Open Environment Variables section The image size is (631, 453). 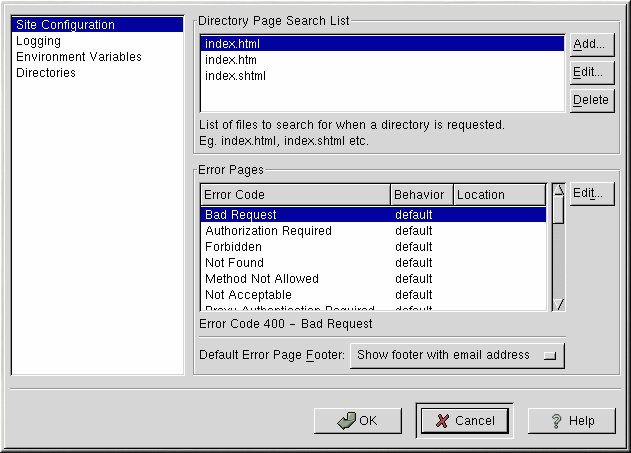click(x=79, y=57)
